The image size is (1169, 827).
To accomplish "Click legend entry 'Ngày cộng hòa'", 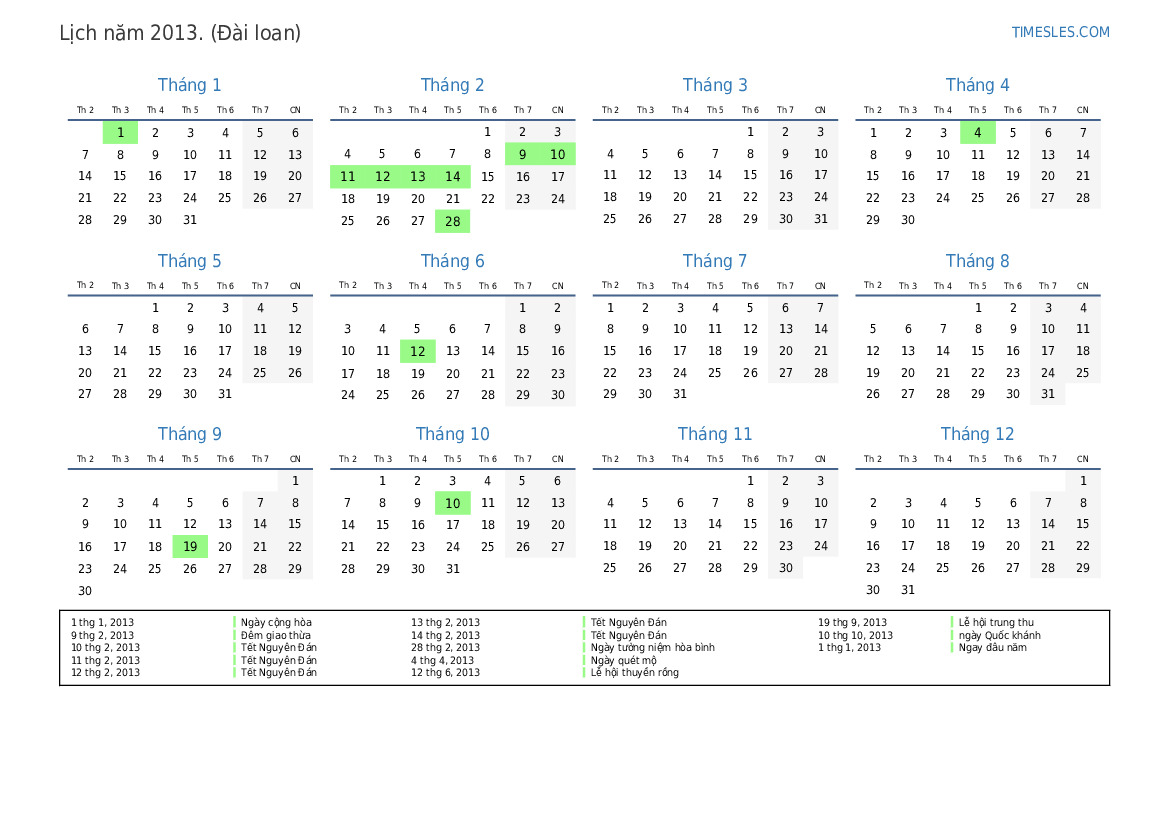I will click(x=276, y=623).
